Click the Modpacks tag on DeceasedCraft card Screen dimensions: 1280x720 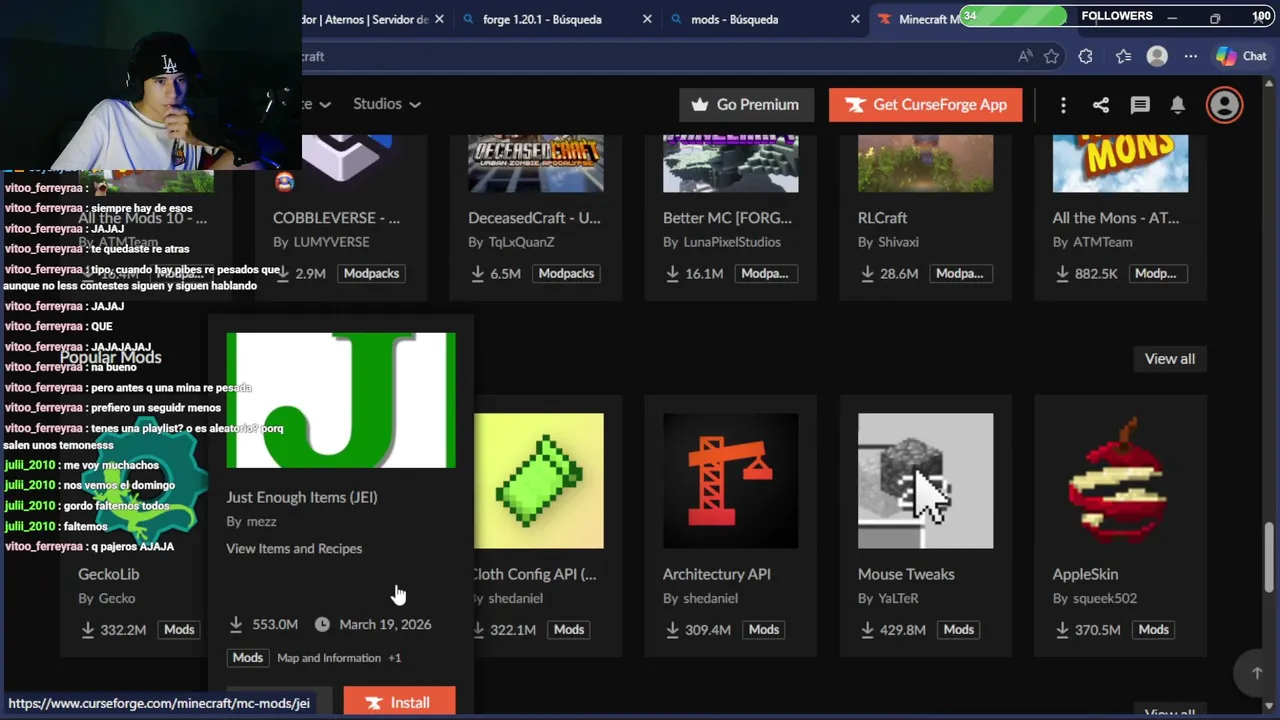coord(566,273)
